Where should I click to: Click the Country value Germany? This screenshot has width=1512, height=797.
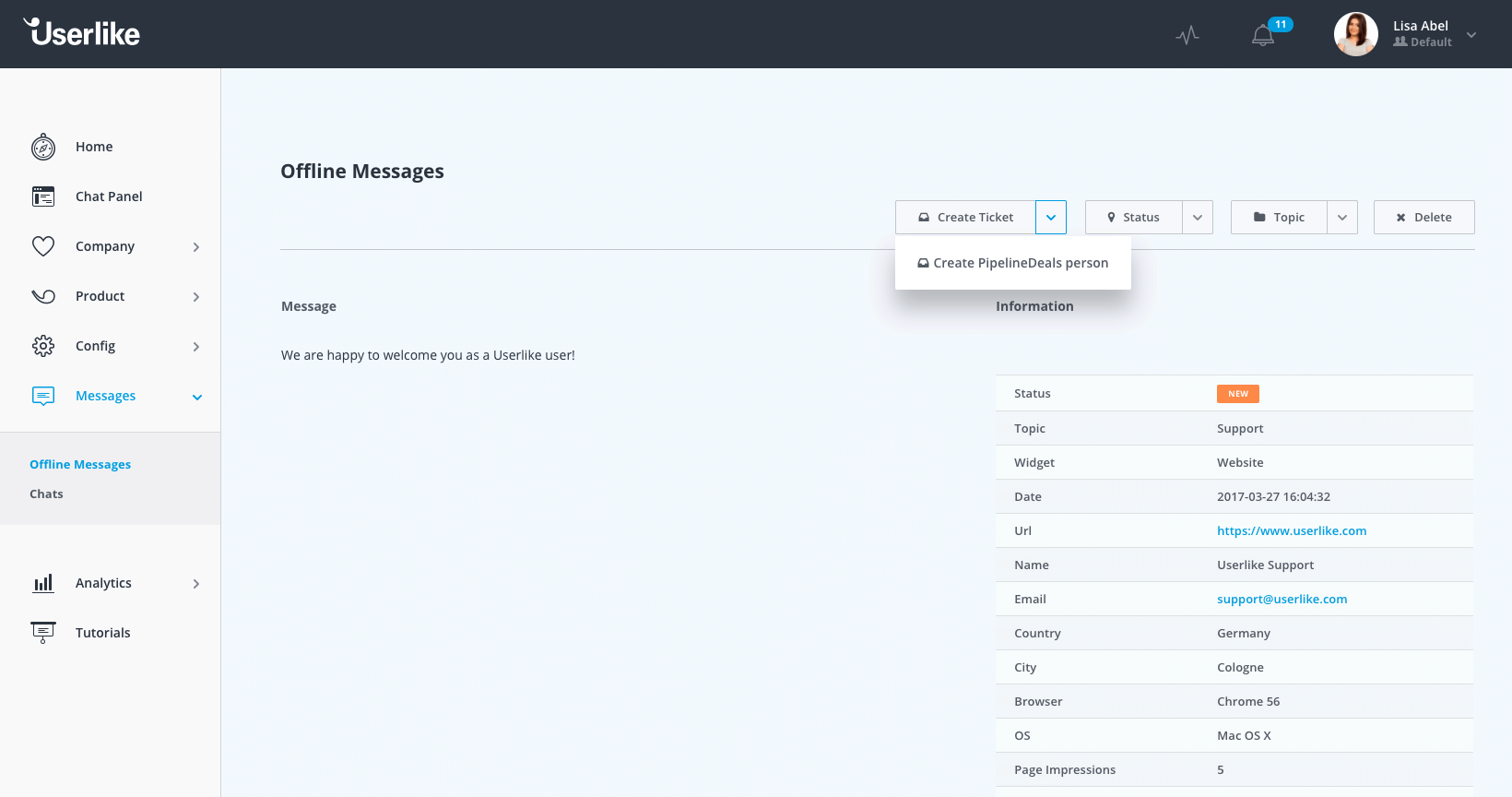(x=1244, y=633)
